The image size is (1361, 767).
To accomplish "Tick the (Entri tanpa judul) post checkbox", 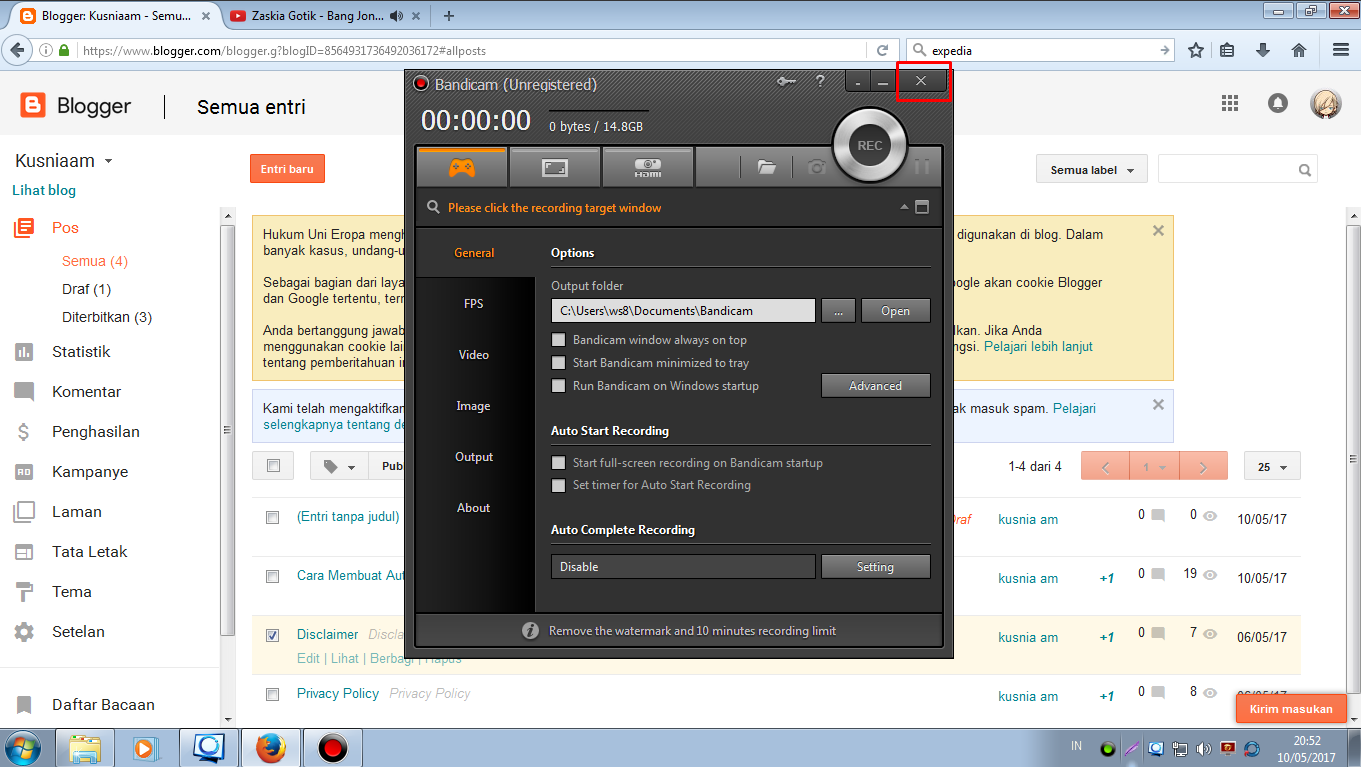I will tap(272, 518).
